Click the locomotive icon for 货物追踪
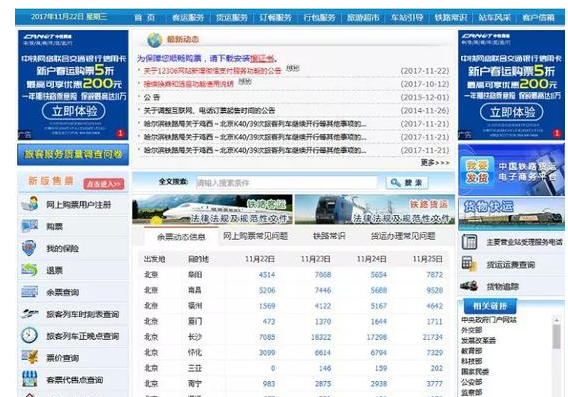Screen dimensions: 568x397 tap(469, 286)
